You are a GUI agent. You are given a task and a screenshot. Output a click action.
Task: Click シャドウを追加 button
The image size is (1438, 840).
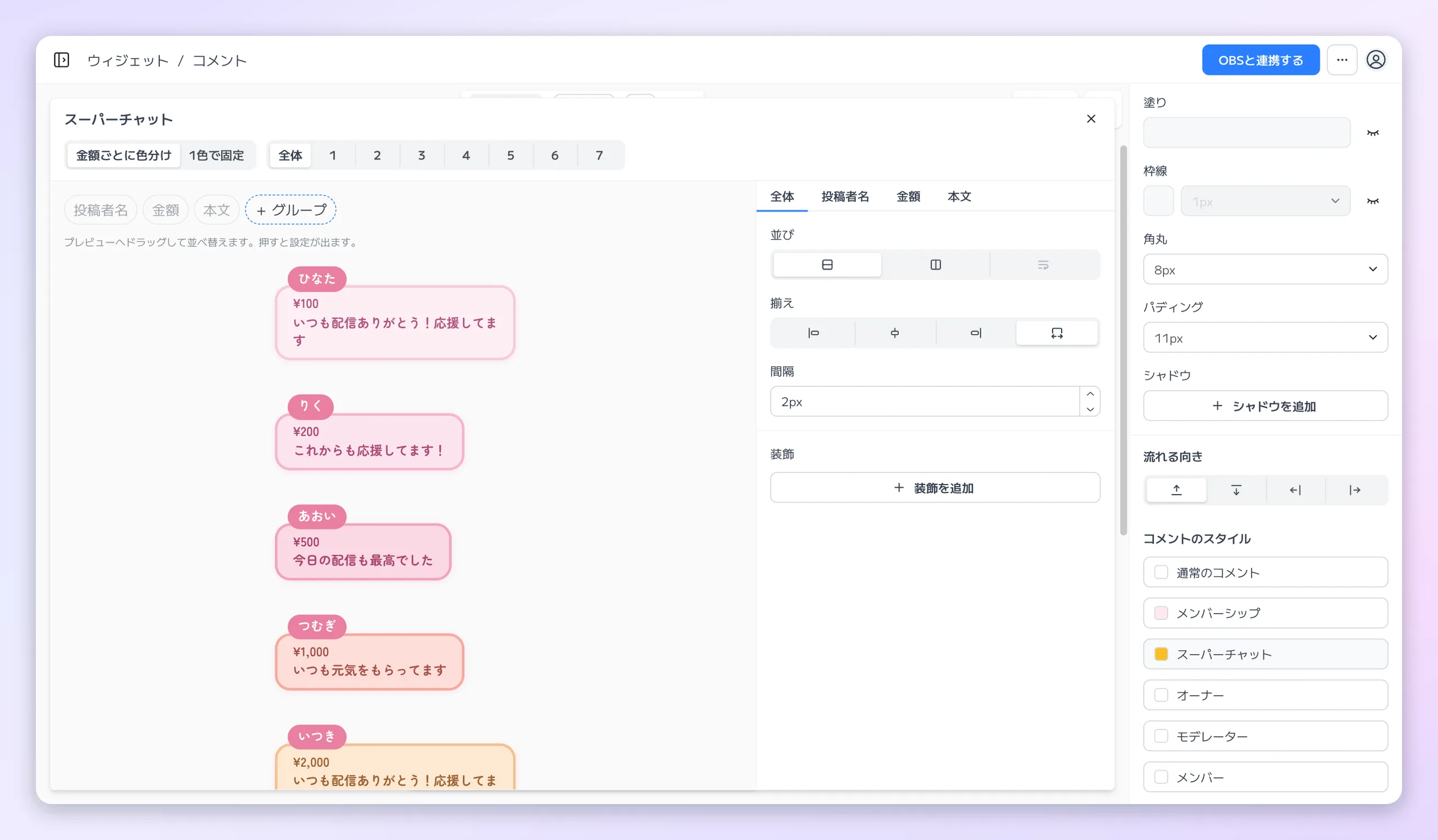coord(1265,405)
